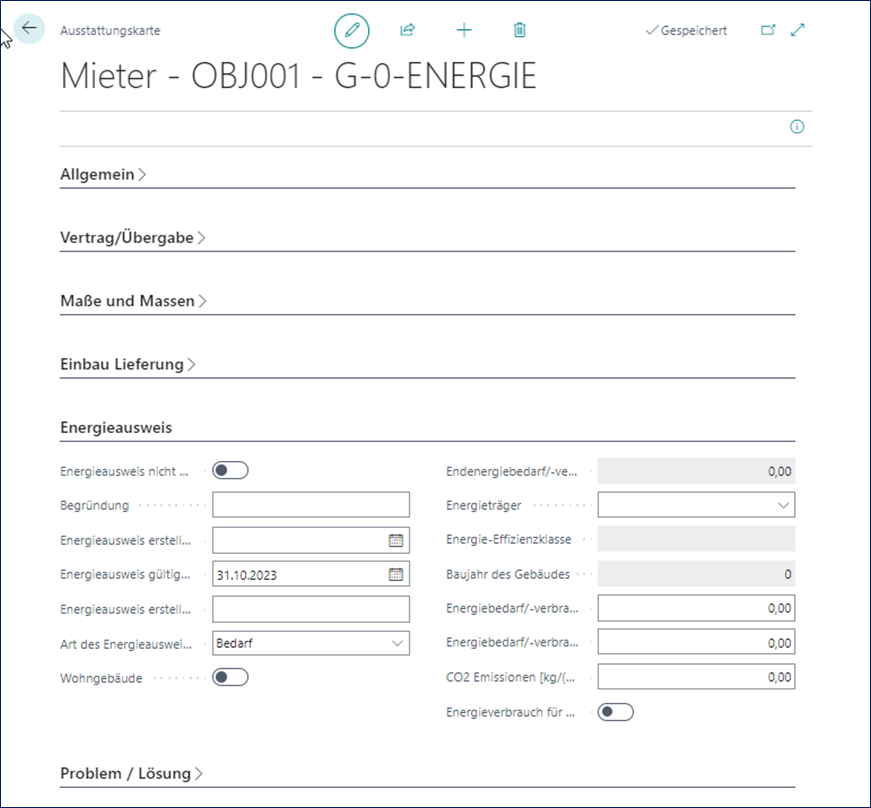The height and width of the screenshot is (808, 871).
Task: Click the back arrow icon
Action: coord(29,28)
